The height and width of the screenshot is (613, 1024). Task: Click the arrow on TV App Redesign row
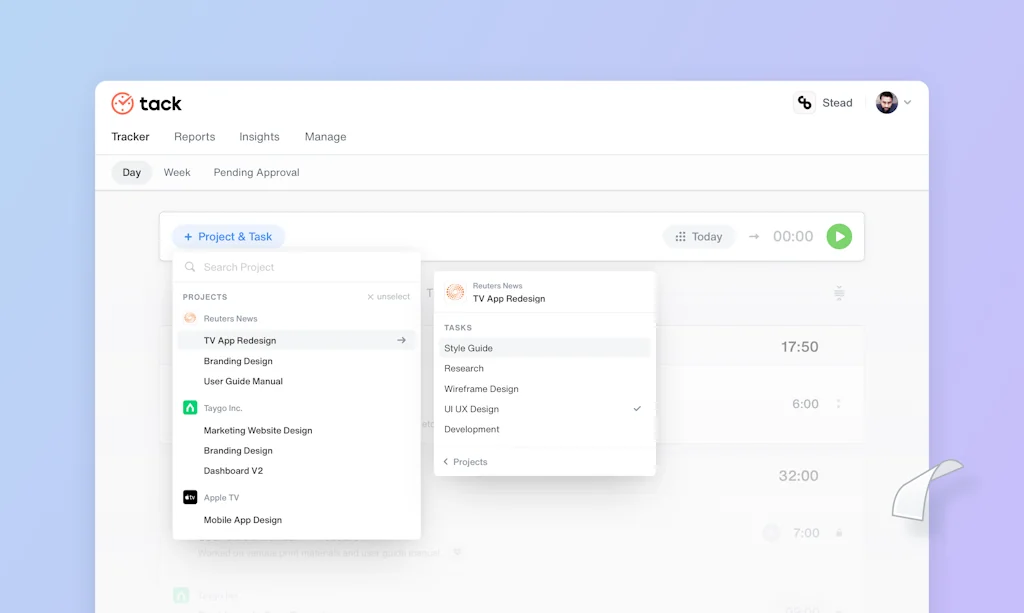[x=401, y=340]
